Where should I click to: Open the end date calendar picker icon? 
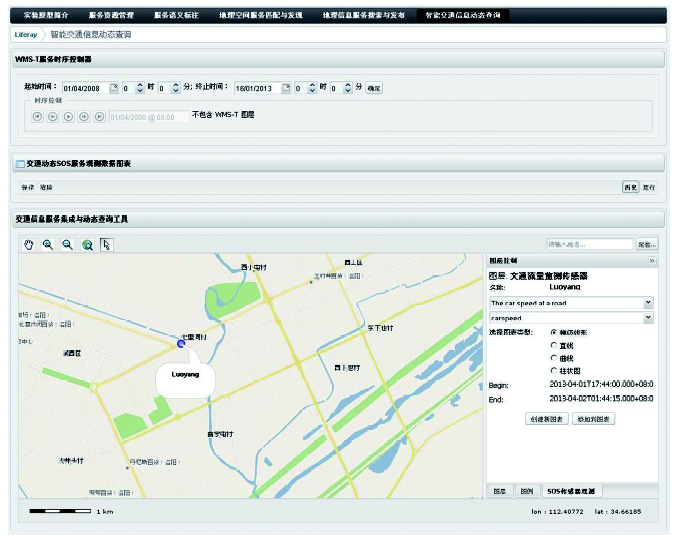(286, 88)
